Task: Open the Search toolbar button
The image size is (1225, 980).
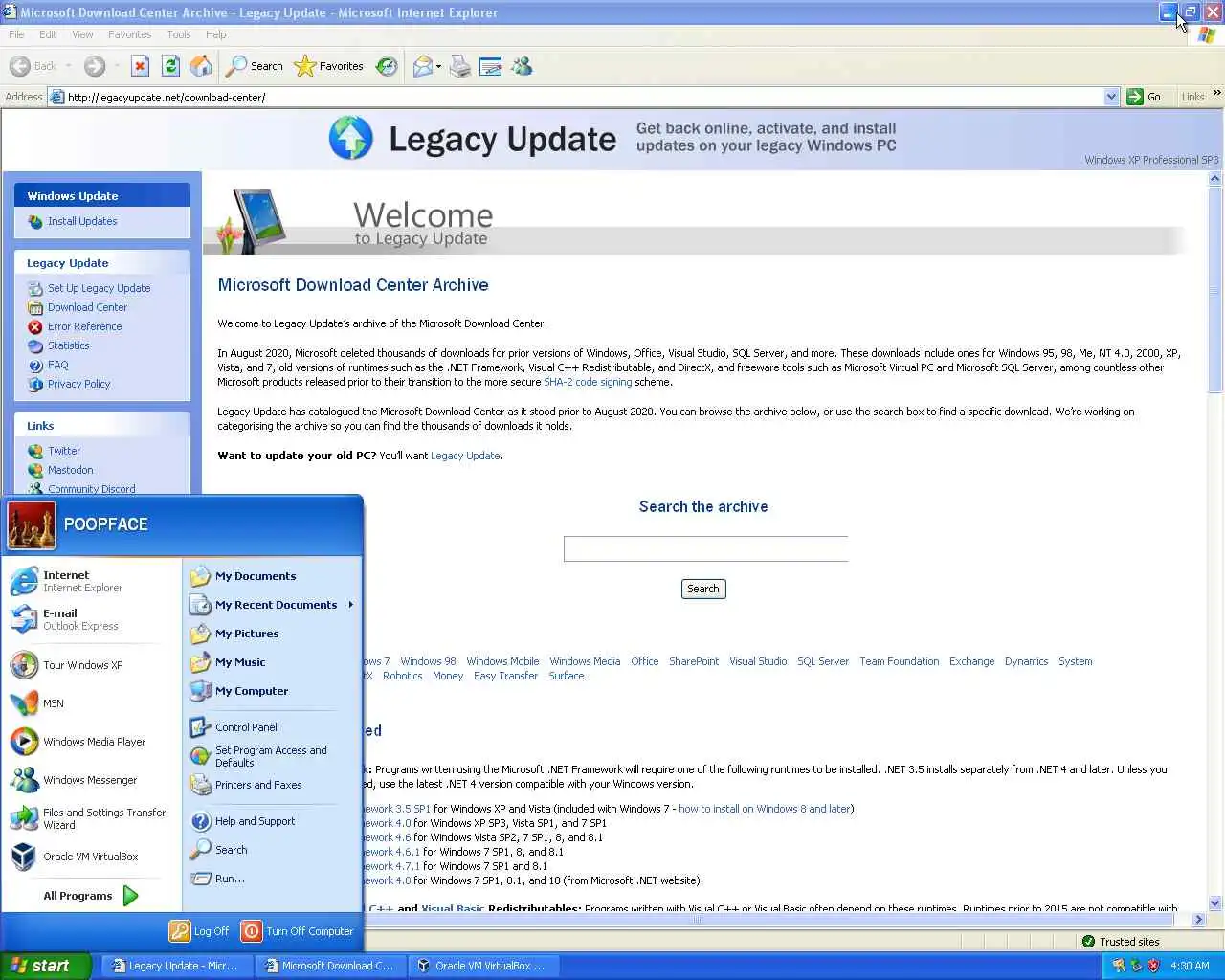Action: (x=255, y=66)
